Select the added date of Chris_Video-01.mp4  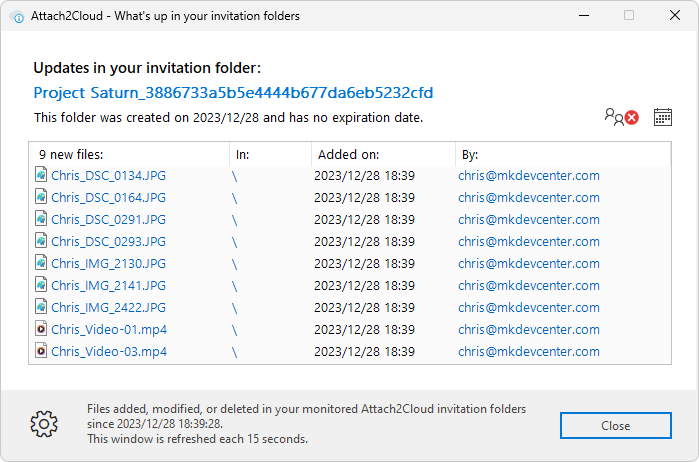(x=364, y=330)
